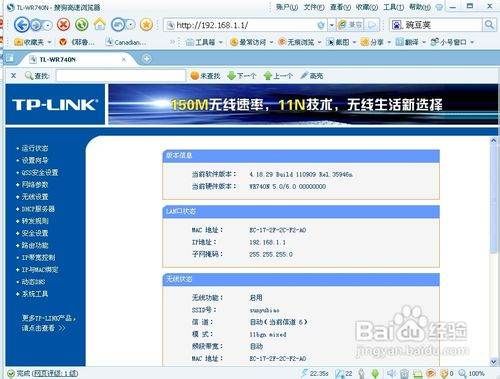Open new tab plus icon
Screen dimensions: 500x379
pyautogui.click(x=147, y=59)
